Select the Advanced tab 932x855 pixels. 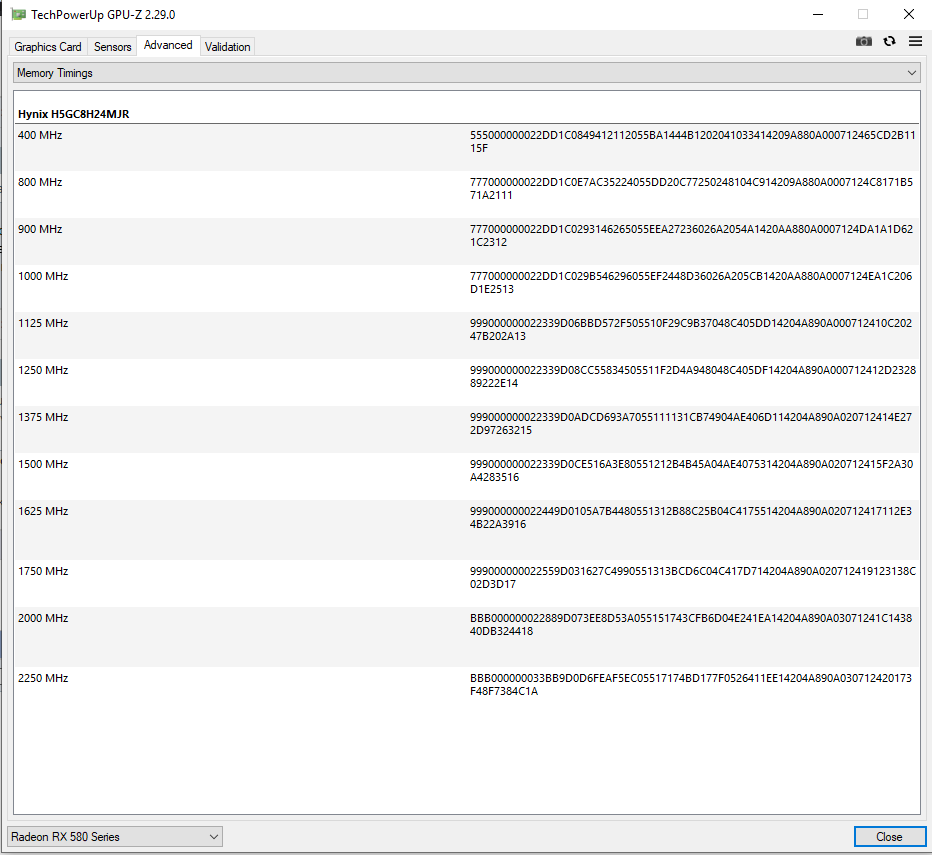click(x=168, y=45)
